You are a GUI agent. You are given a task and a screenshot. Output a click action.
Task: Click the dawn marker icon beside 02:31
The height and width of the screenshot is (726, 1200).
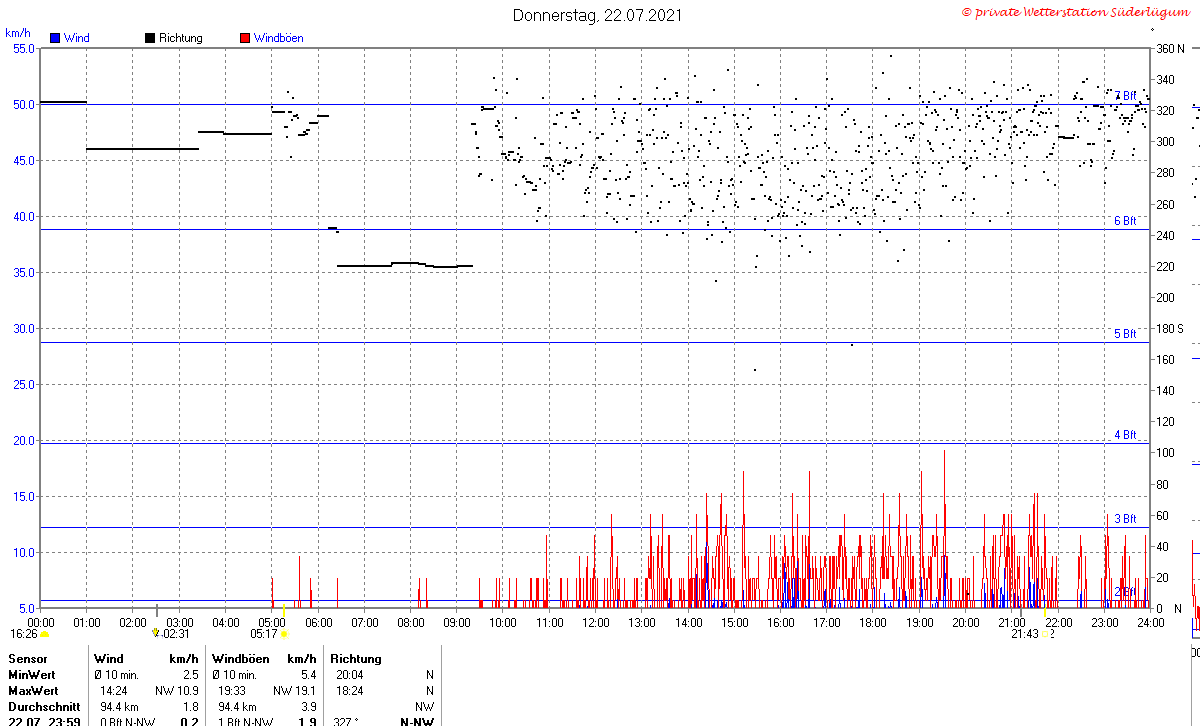(x=155, y=633)
